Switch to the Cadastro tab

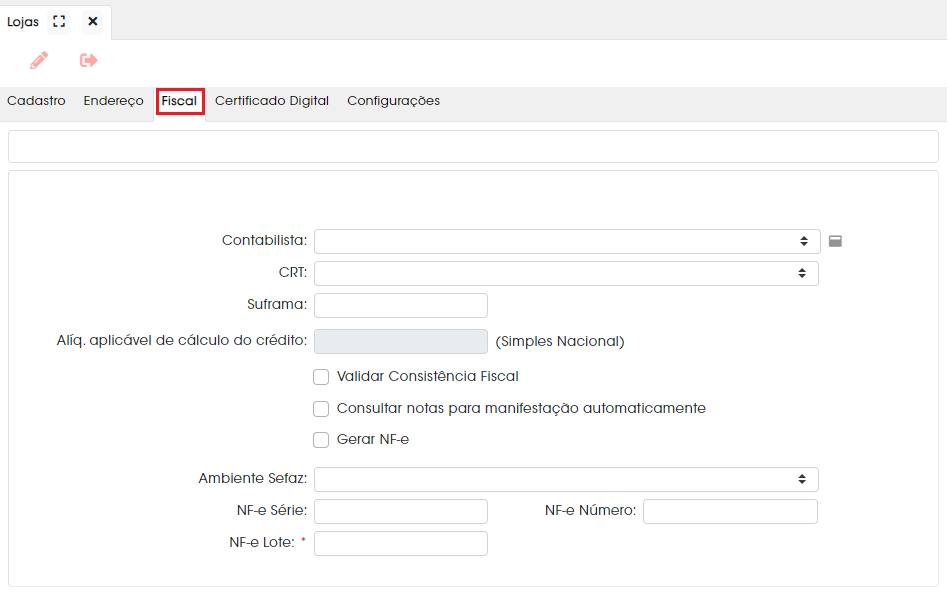coord(36,101)
